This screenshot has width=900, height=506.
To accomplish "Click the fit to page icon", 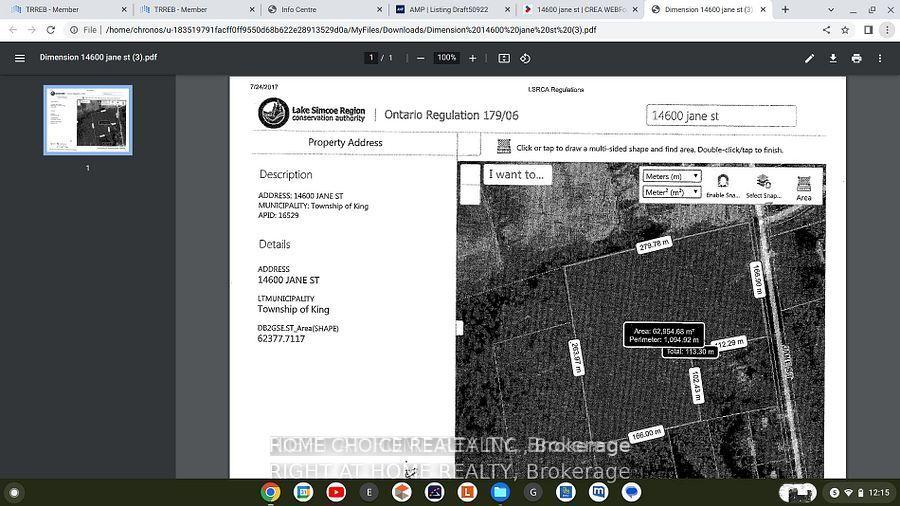I will coord(504,58).
